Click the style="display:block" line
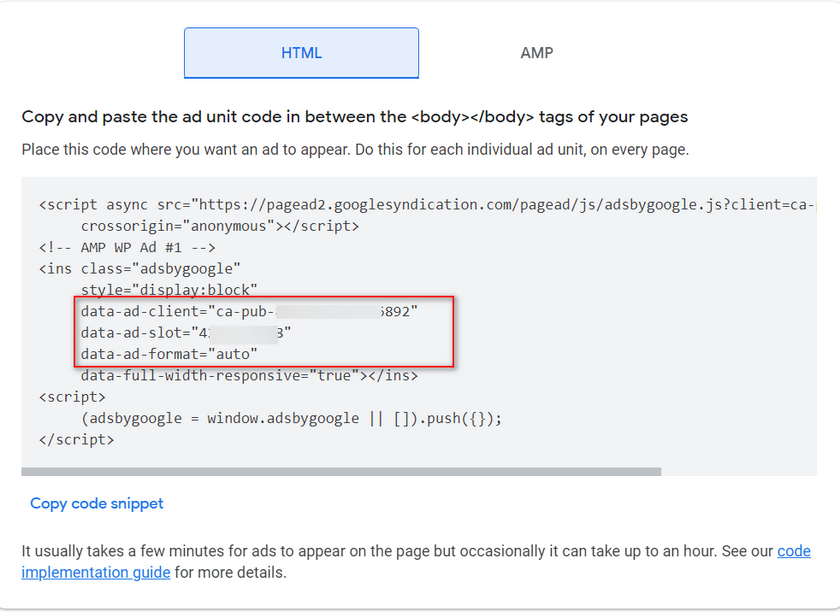Image resolution: width=840 pixels, height=612 pixels. 169,290
